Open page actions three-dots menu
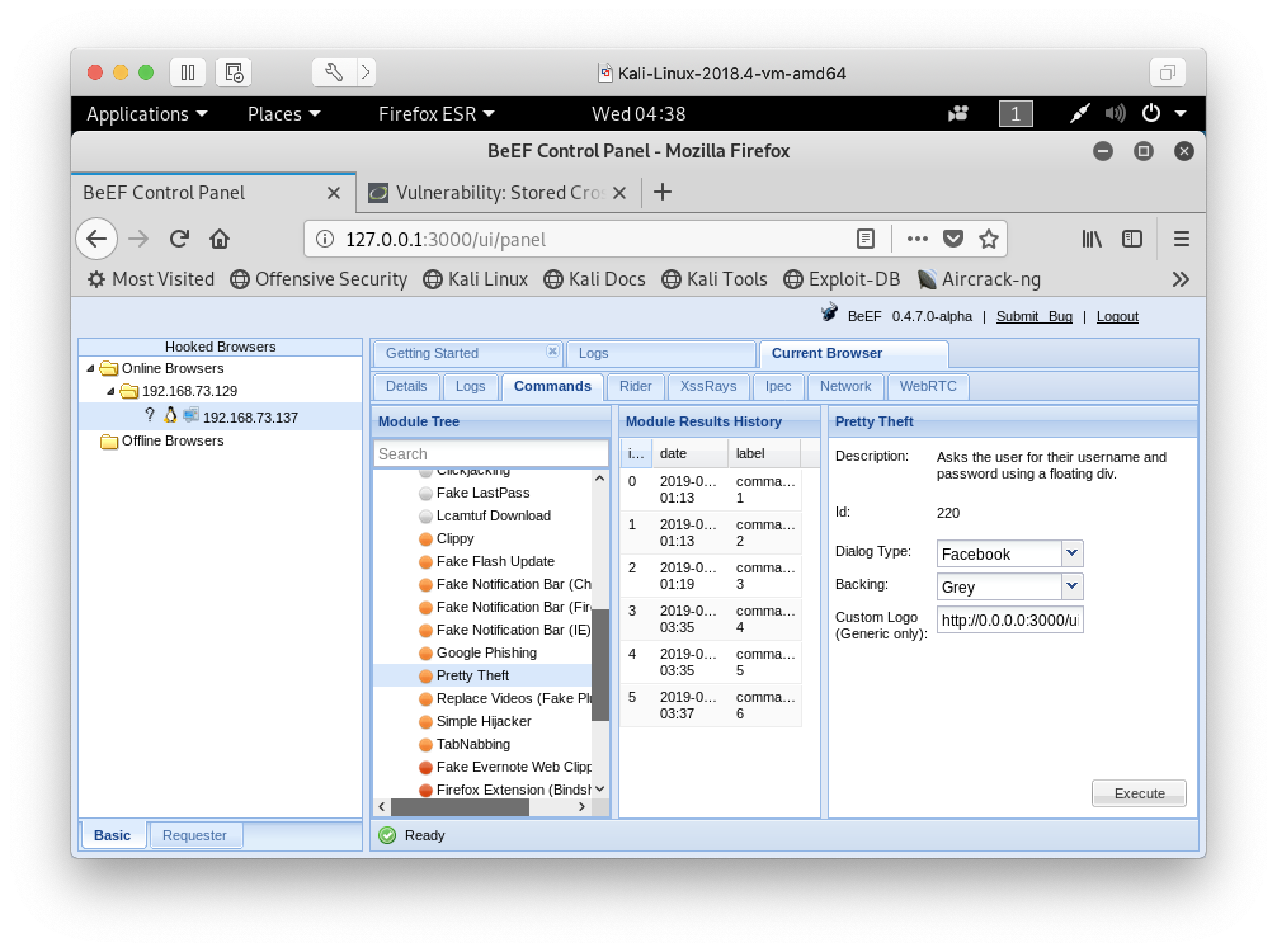The image size is (1277, 952). pyautogui.click(x=917, y=239)
